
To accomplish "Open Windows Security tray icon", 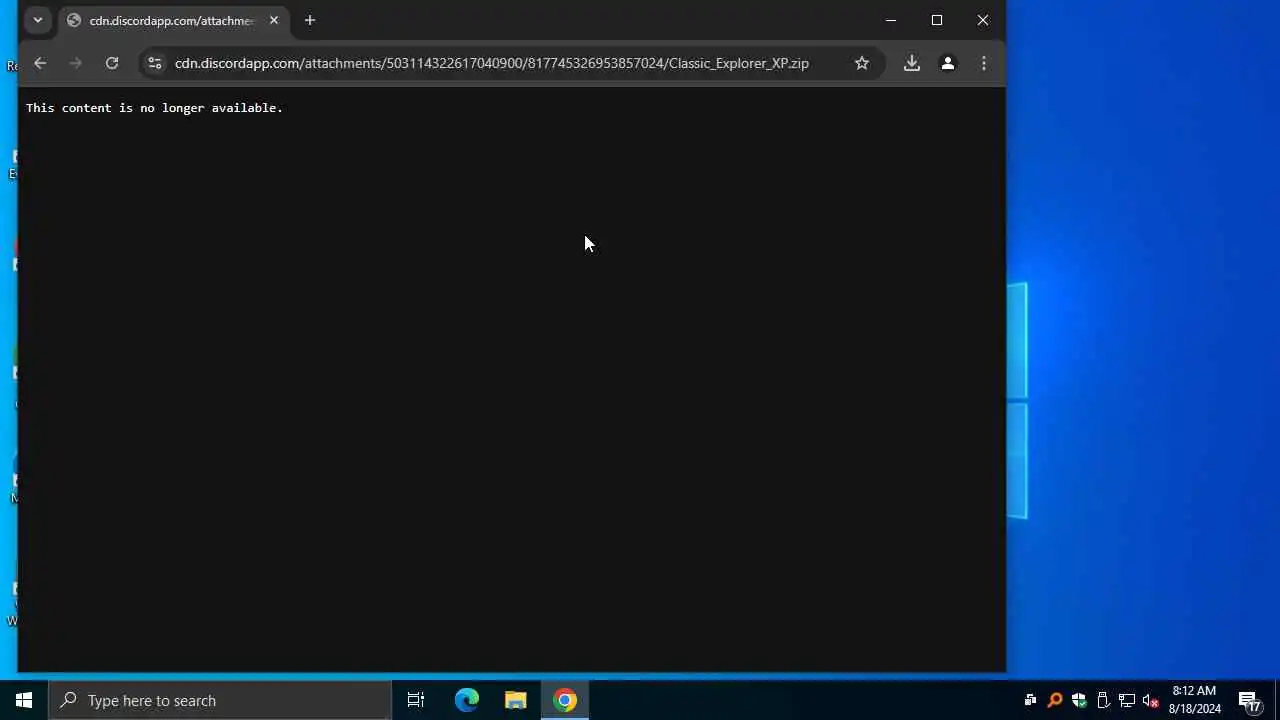I will pos(1078,700).
